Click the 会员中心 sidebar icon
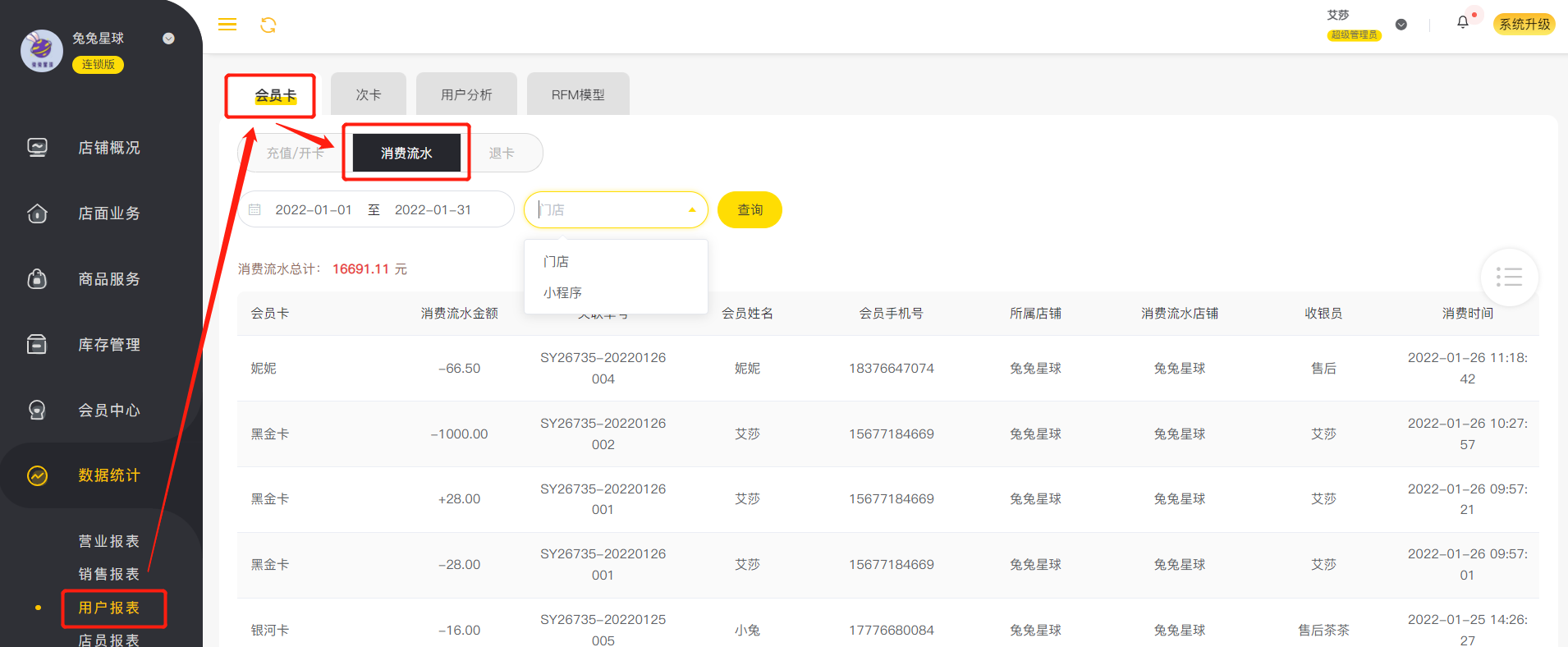This screenshot has height=647, width=1568. [x=37, y=410]
